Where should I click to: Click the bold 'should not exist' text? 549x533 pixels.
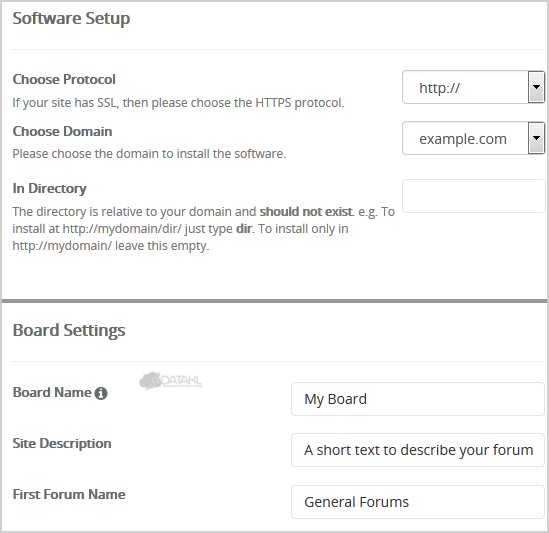point(306,212)
